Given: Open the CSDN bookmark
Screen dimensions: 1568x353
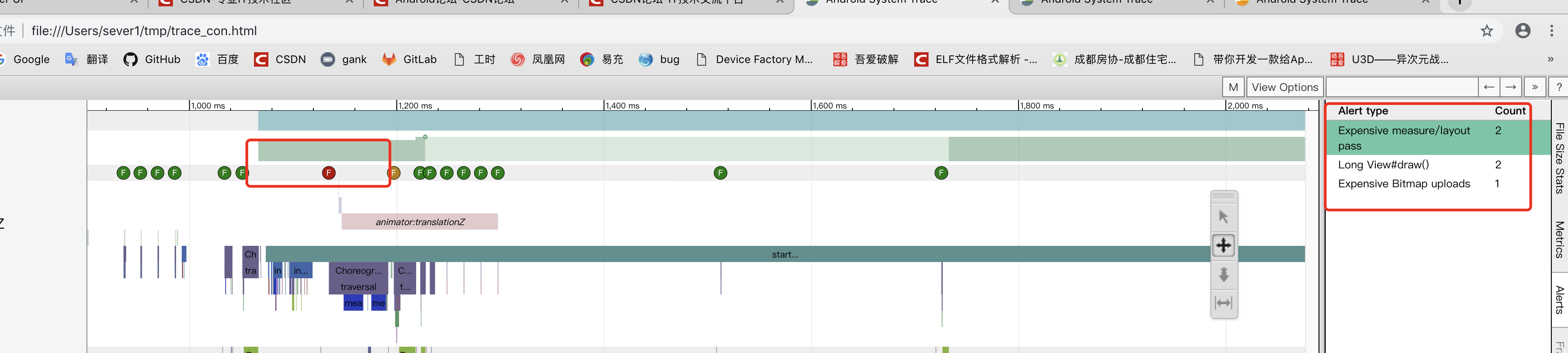Looking at the screenshot, I should 280,59.
